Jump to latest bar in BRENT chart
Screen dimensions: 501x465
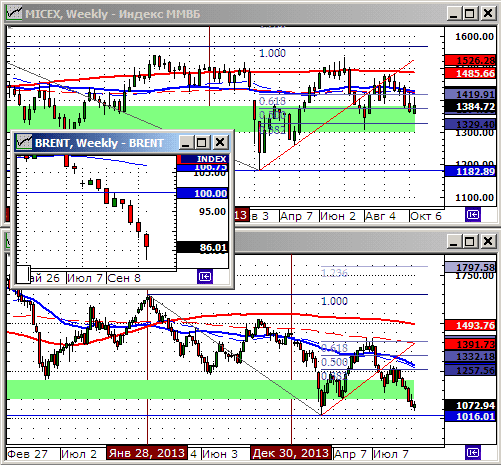tap(205, 276)
